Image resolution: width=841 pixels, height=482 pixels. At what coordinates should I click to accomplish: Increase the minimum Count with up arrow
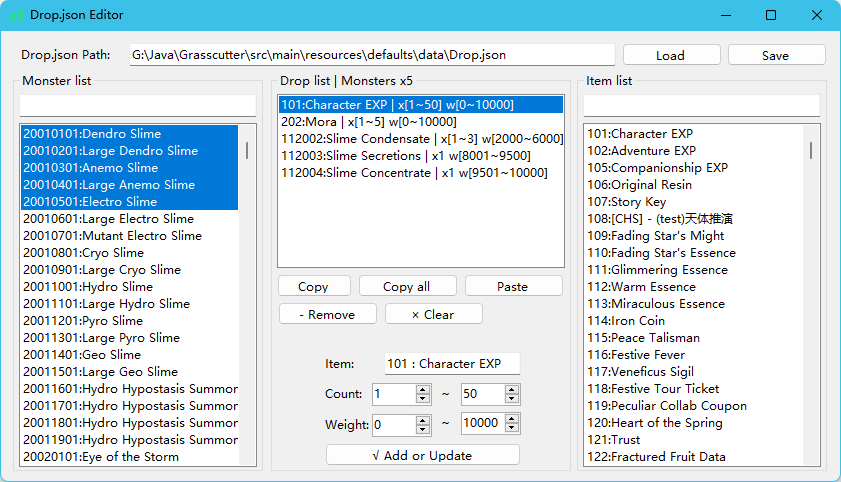click(x=423, y=389)
